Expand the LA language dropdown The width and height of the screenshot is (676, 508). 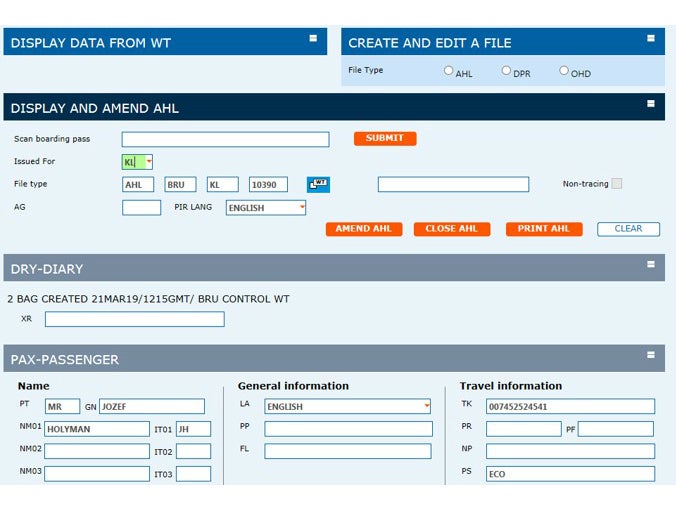tap(427, 407)
